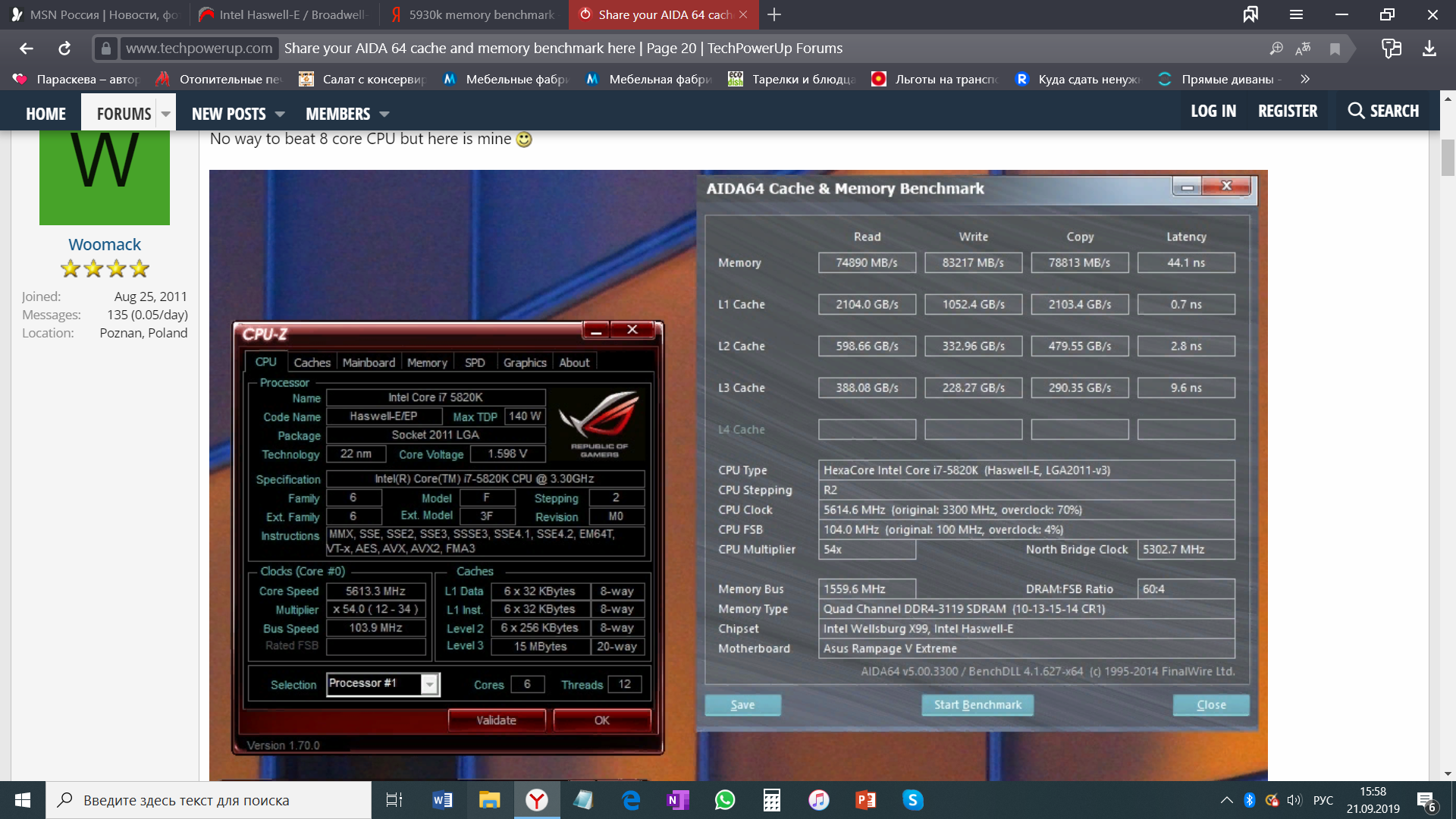
Task: Click the LOG IN link
Action: pyautogui.click(x=1213, y=111)
